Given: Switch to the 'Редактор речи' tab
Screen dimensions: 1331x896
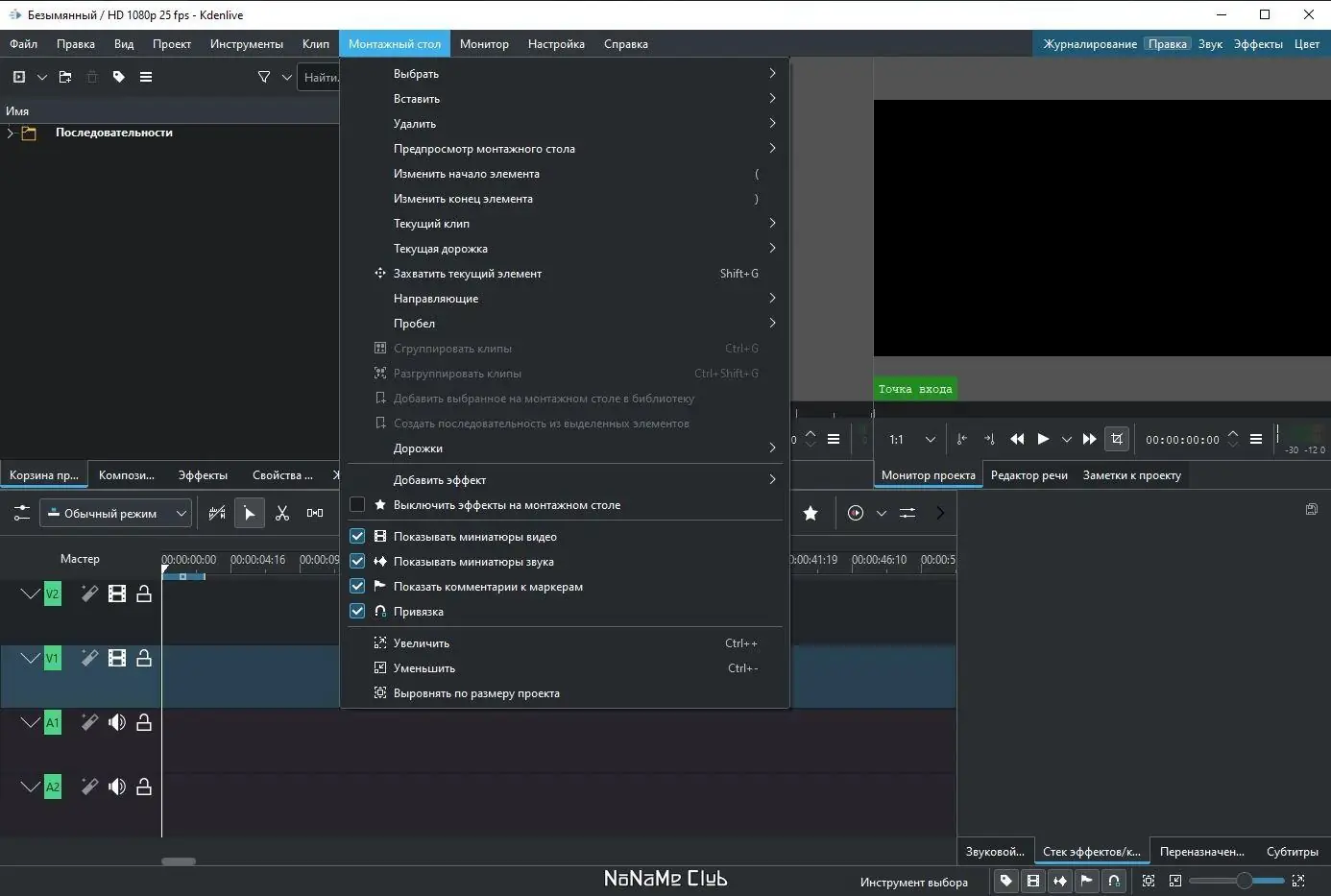Looking at the screenshot, I should (x=1028, y=475).
